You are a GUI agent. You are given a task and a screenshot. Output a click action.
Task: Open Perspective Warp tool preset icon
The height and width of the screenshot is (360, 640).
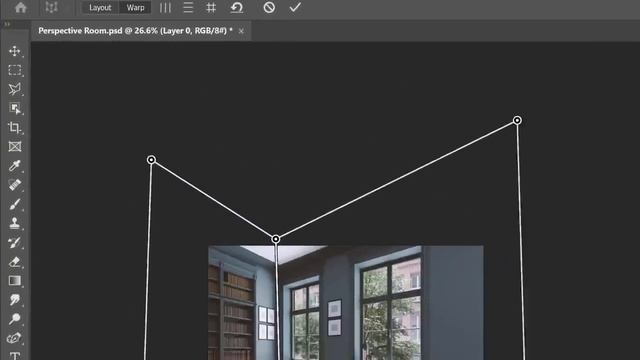(51, 7)
